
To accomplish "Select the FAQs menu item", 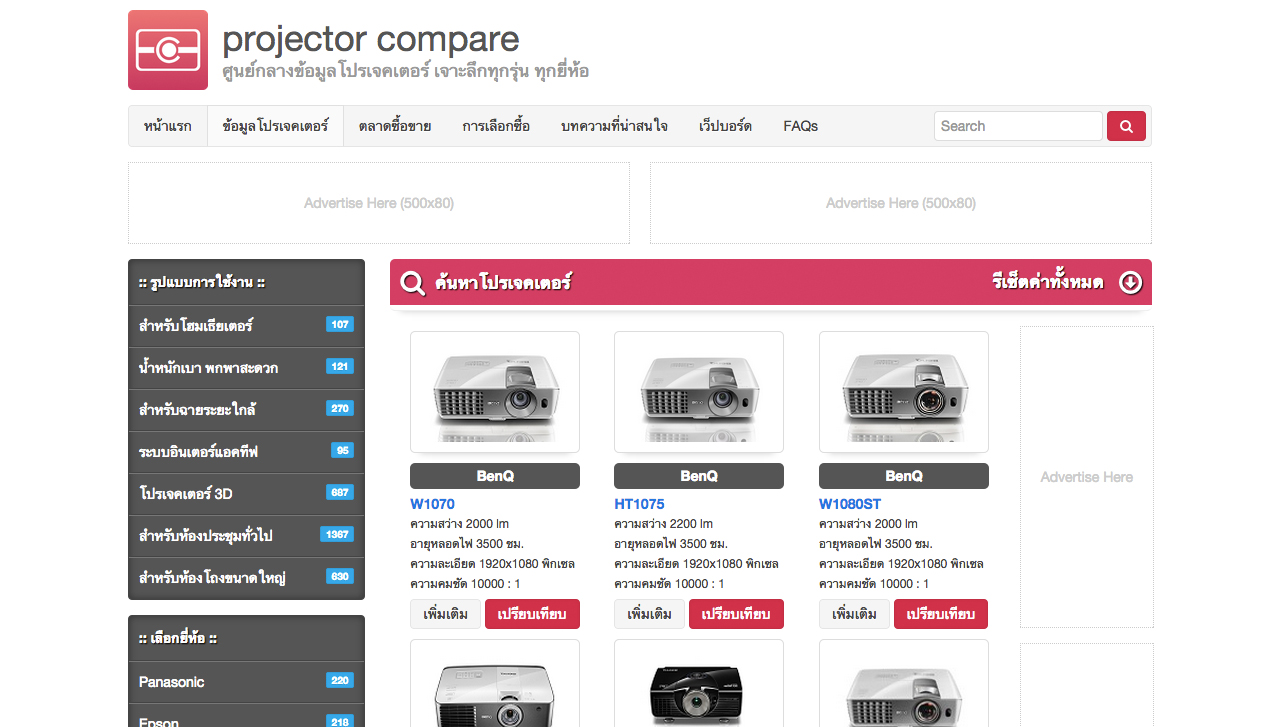I will click(x=800, y=126).
